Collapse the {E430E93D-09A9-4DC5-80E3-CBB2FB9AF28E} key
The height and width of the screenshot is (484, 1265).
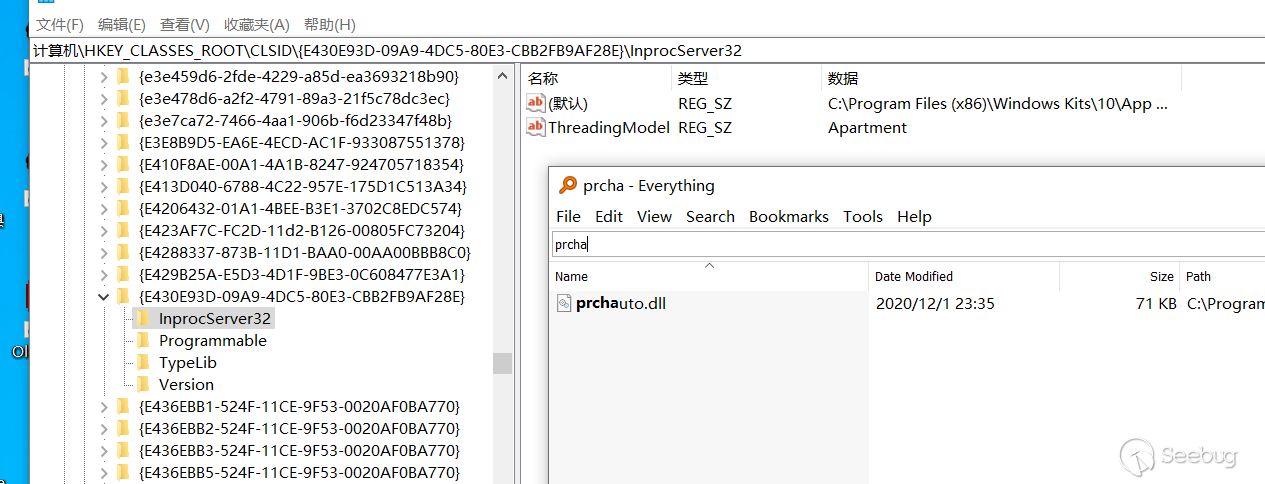point(104,296)
